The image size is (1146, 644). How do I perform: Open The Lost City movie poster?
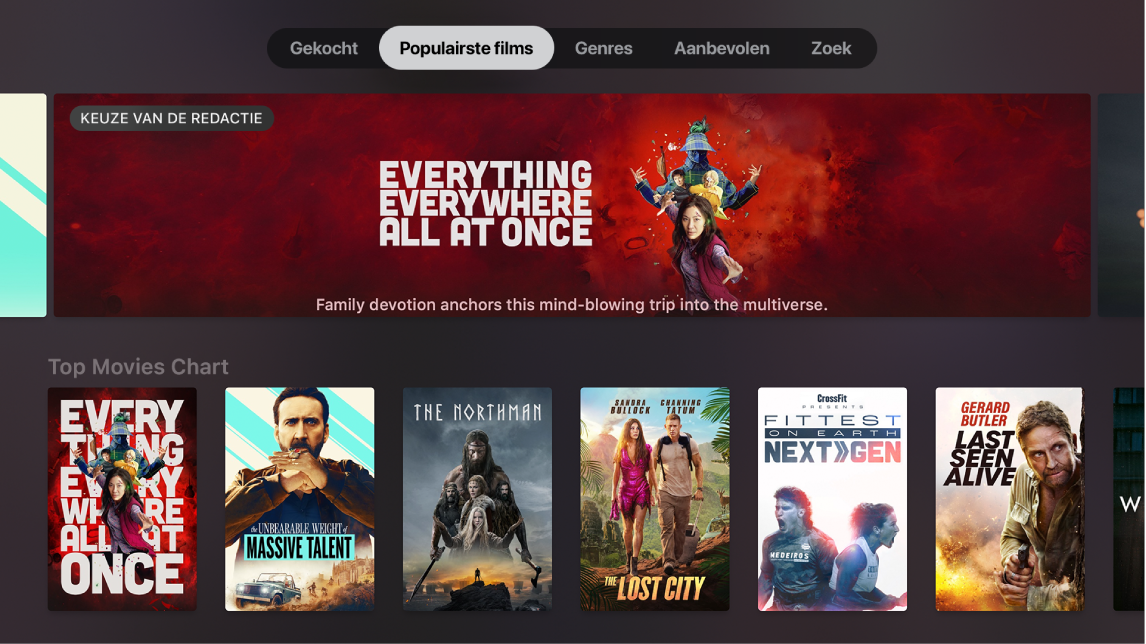coord(655,499)
